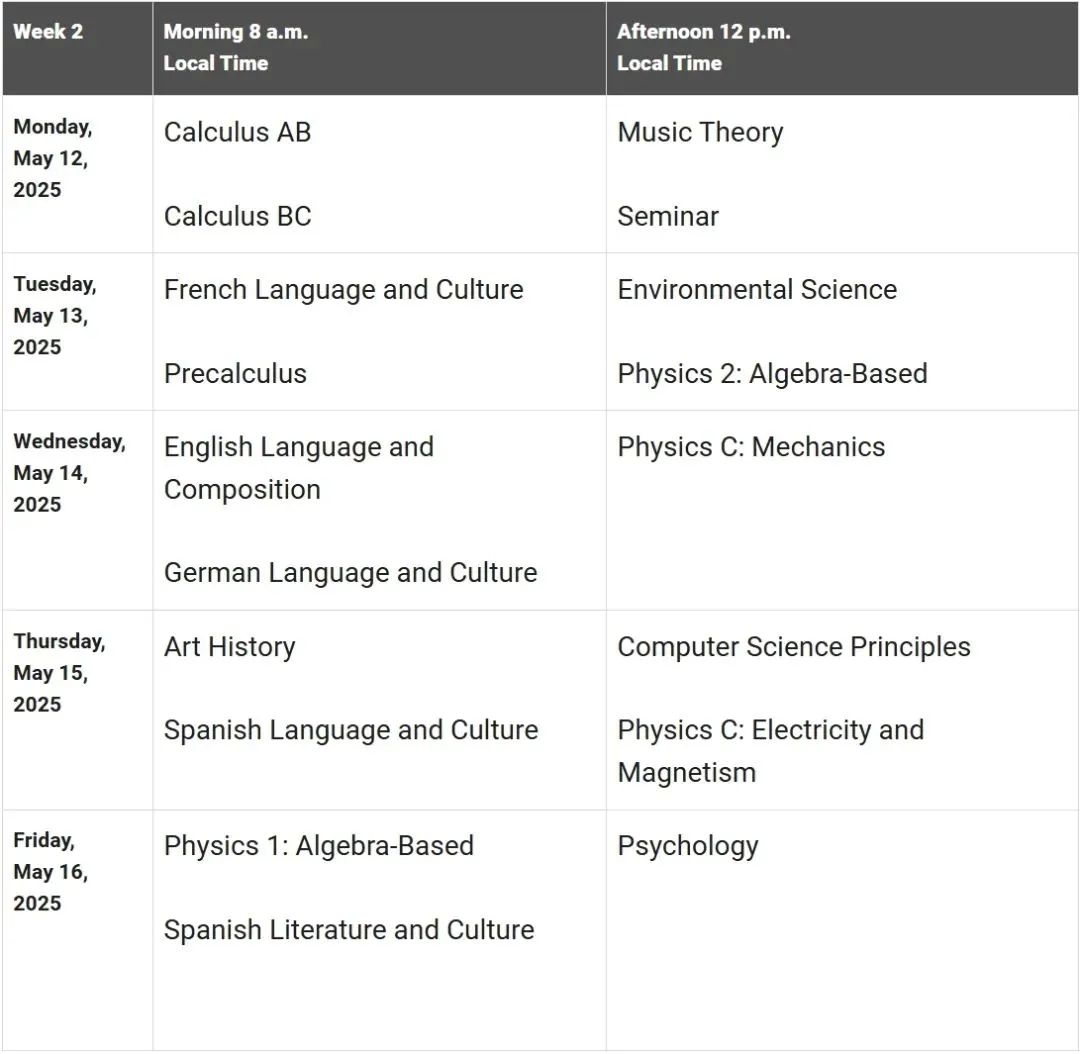Screen dimensions: 1080x1054
Task: Click French Language and Culture
Action: click(343, 290)
